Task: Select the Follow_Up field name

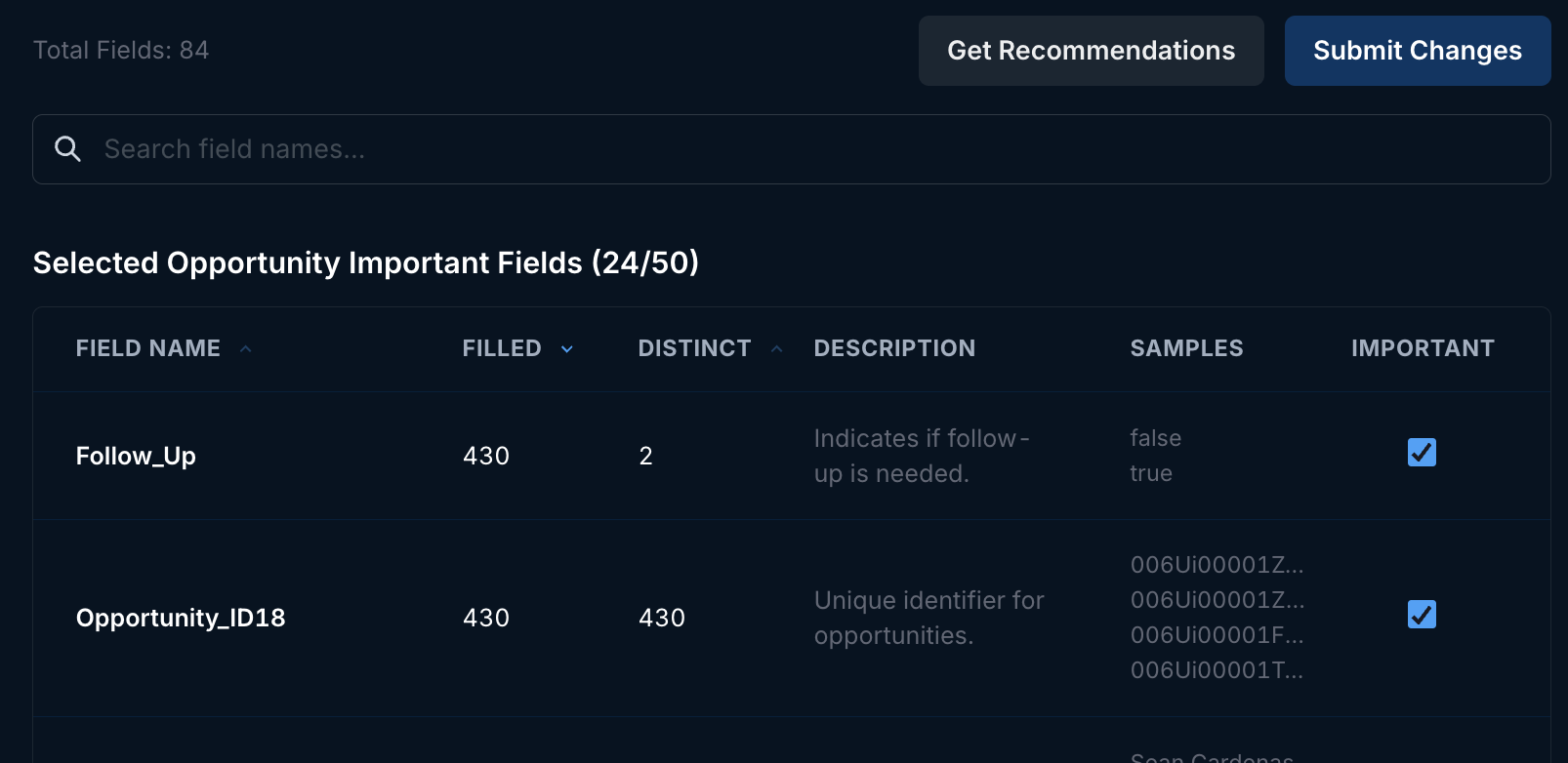Action: pyautogui.click(x=136, y=456)
